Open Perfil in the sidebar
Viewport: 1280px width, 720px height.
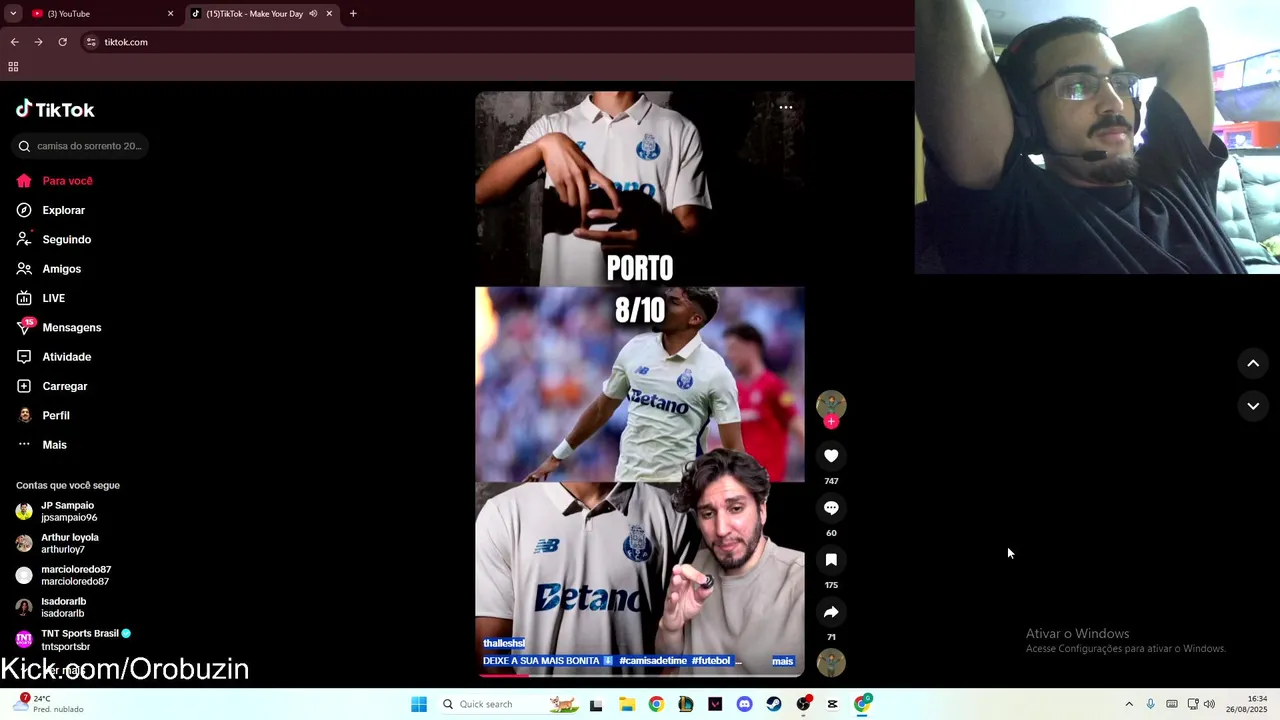point(43,415)
